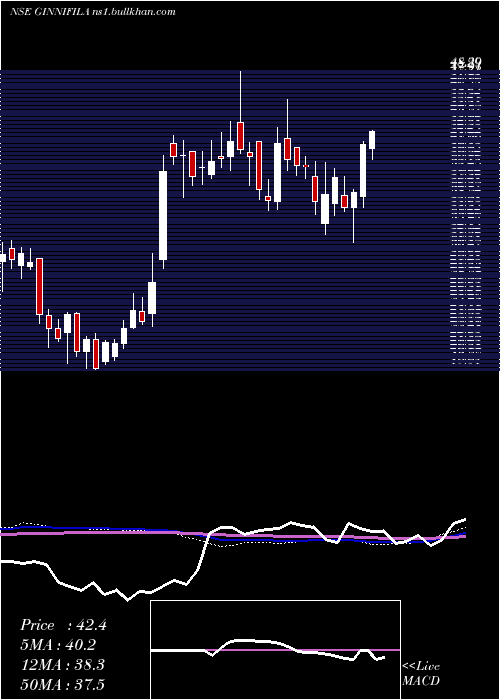
Task: Click the 12MA : 38.3 value
Action: tap(62, 665)
